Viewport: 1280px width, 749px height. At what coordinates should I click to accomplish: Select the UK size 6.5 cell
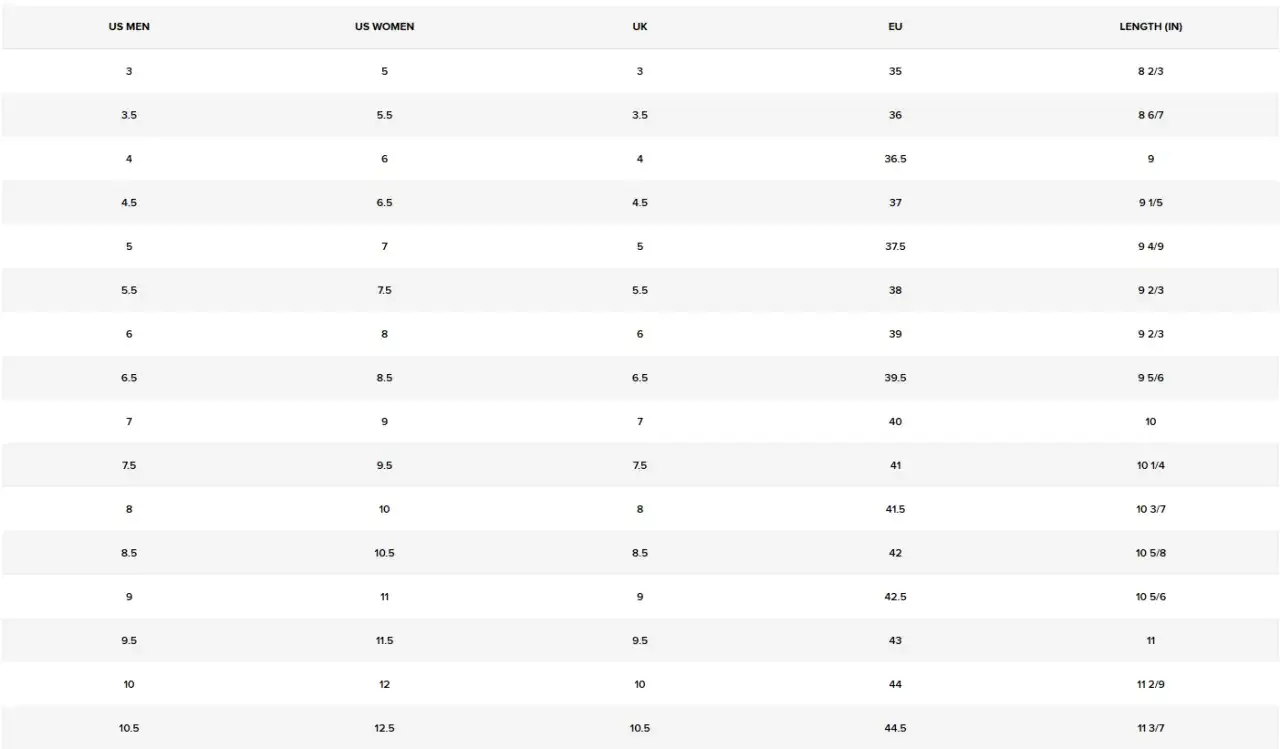point(640,378)
